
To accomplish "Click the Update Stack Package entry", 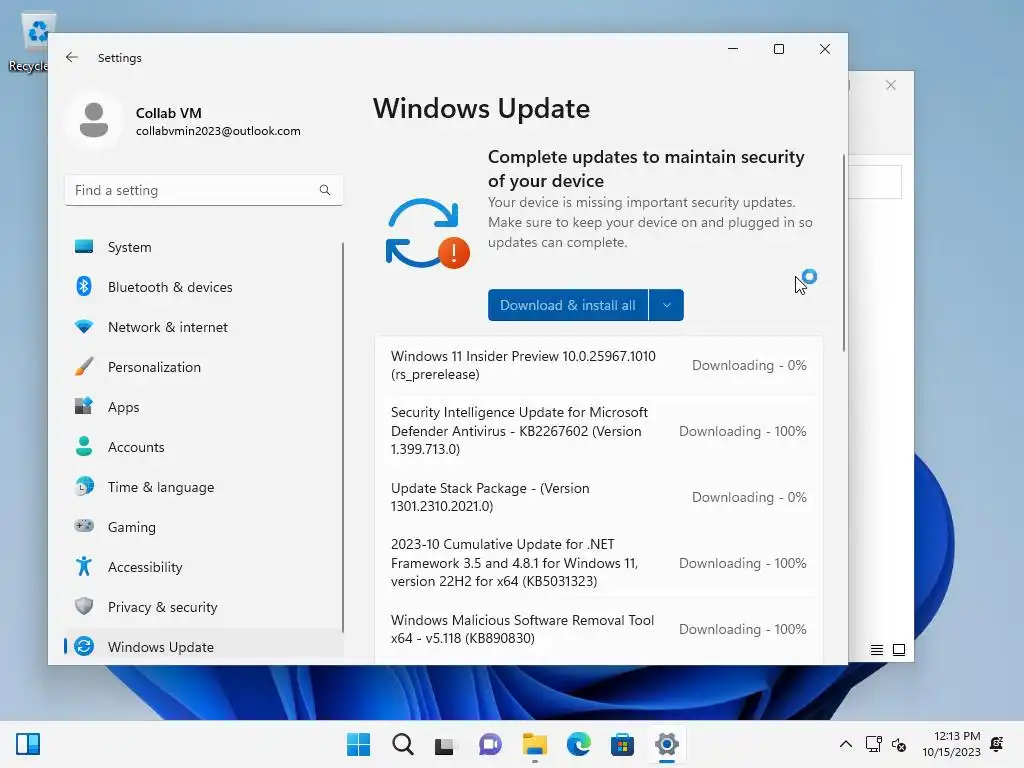I will [x=599, y=497].
